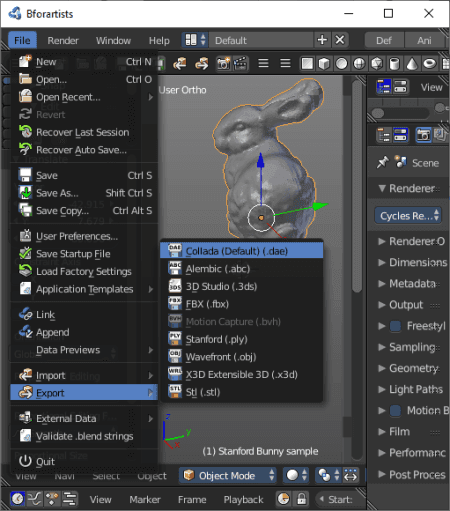Image resolution: width=450 pixels, height=511 pixels.
Task: Select the Render camera properties tab
Action: [423, 135]
